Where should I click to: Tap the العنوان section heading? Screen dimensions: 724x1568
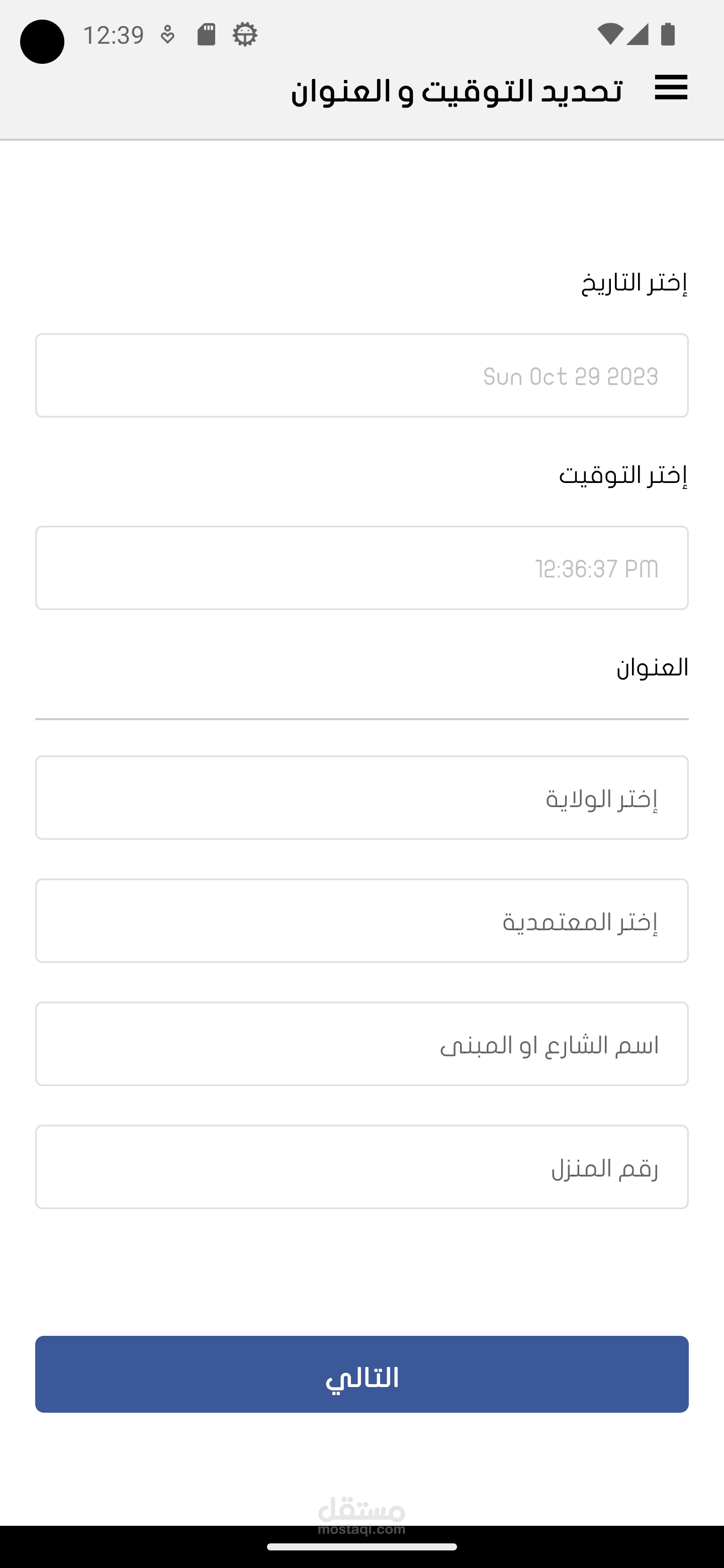pos(652,668)
